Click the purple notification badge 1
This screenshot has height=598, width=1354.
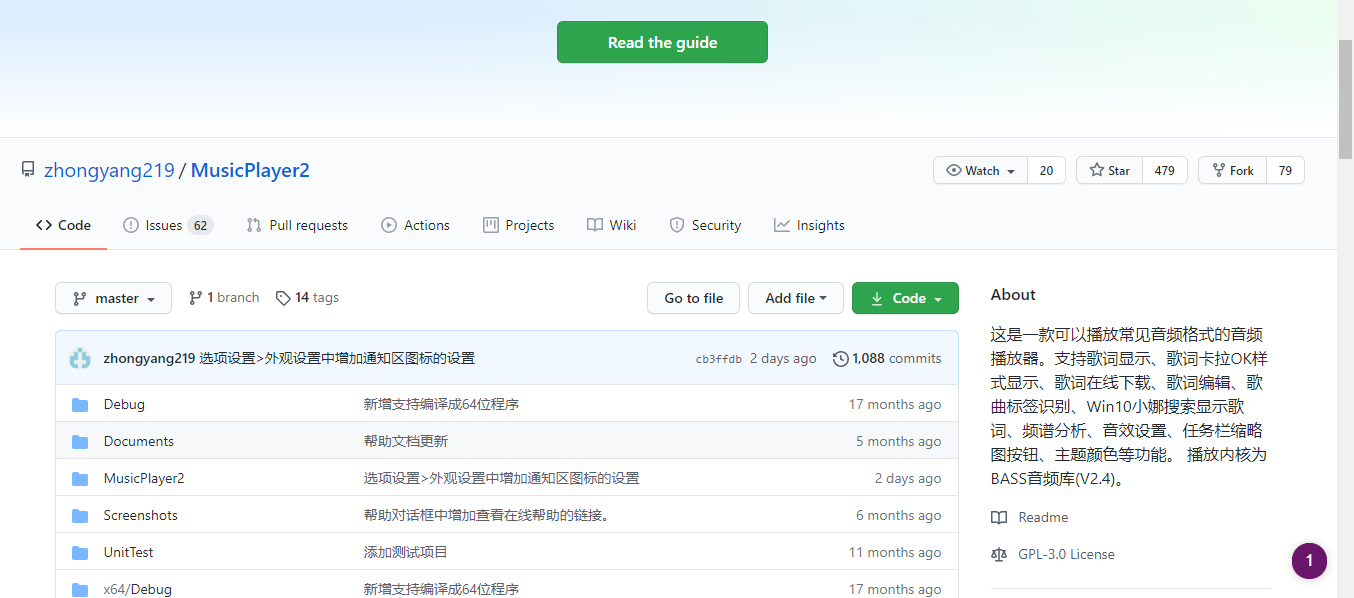point(1309,560)
